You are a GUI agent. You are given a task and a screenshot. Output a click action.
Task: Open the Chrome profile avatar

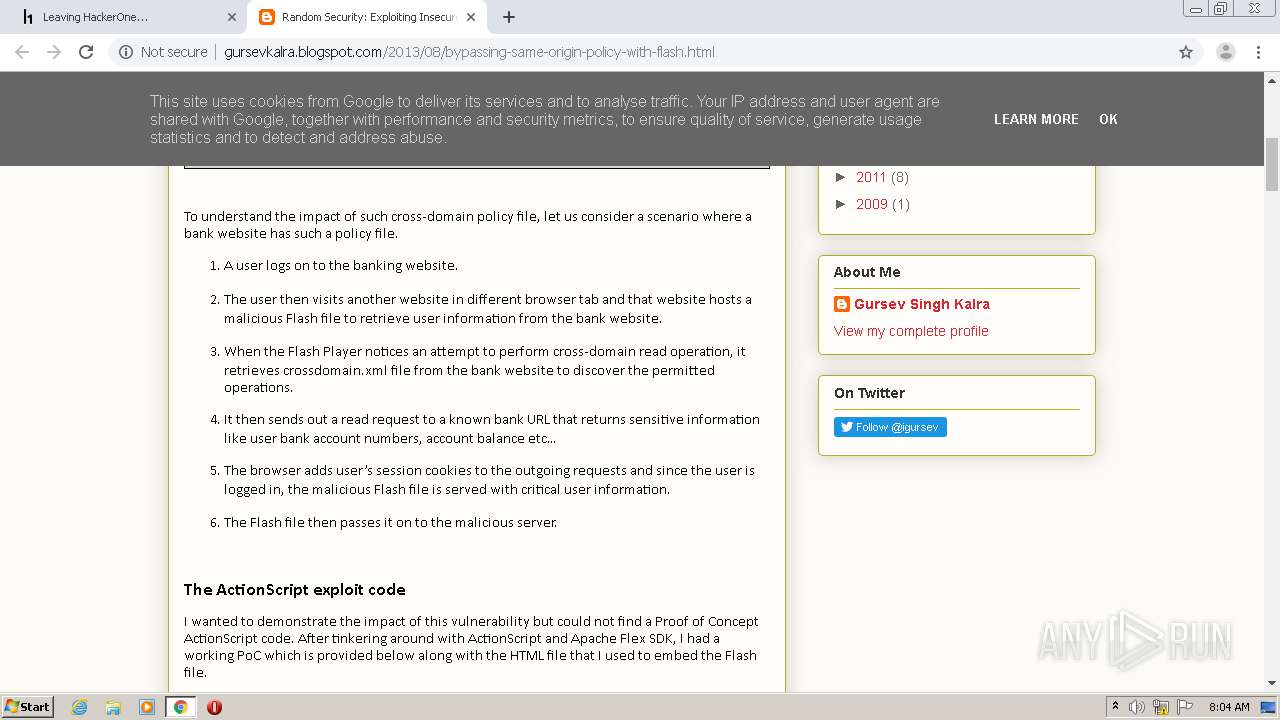click(x=1225, y=52)
